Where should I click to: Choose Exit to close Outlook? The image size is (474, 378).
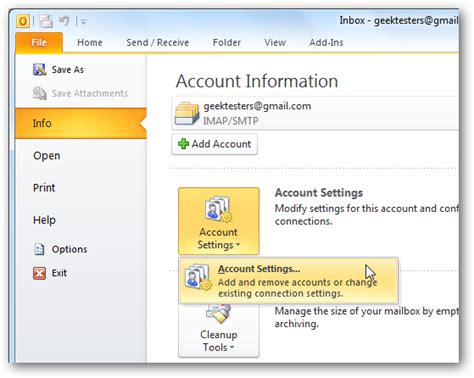coord(59,273)
